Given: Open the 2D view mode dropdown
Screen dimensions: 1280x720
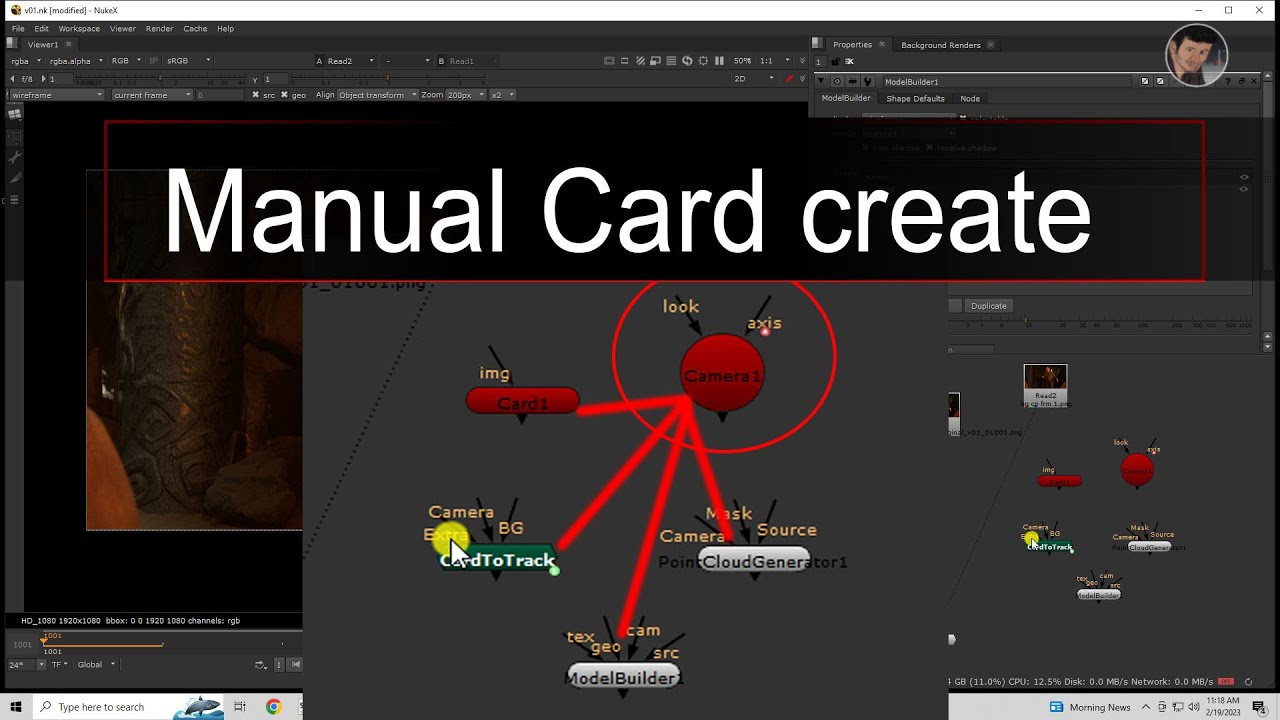Looking at the screenshot, I should point(753,78).
